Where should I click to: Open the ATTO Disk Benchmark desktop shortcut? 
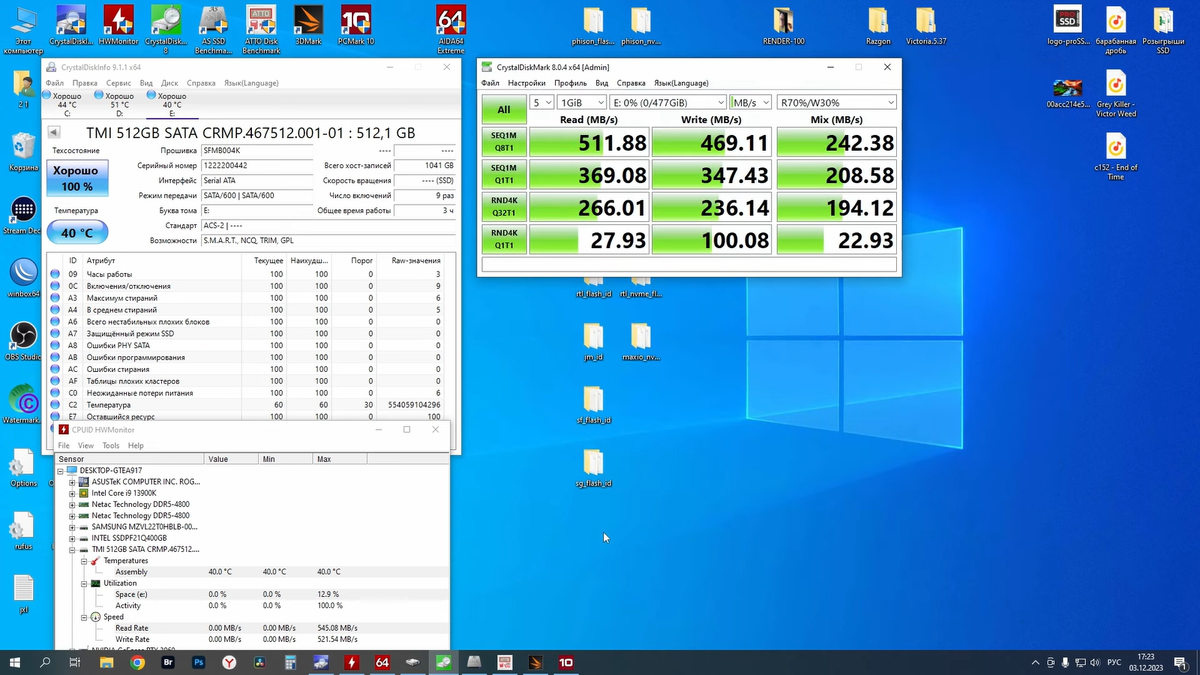[x=261, y=28]
